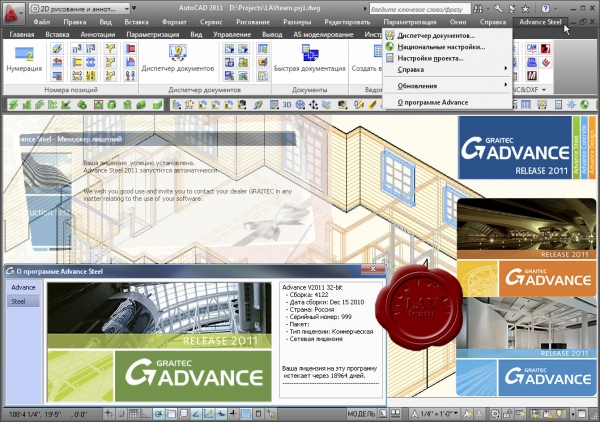Click Диспетчер документов menu item icon
The width and height of the screenshot is (600, 422).
[x=390, y=35]
